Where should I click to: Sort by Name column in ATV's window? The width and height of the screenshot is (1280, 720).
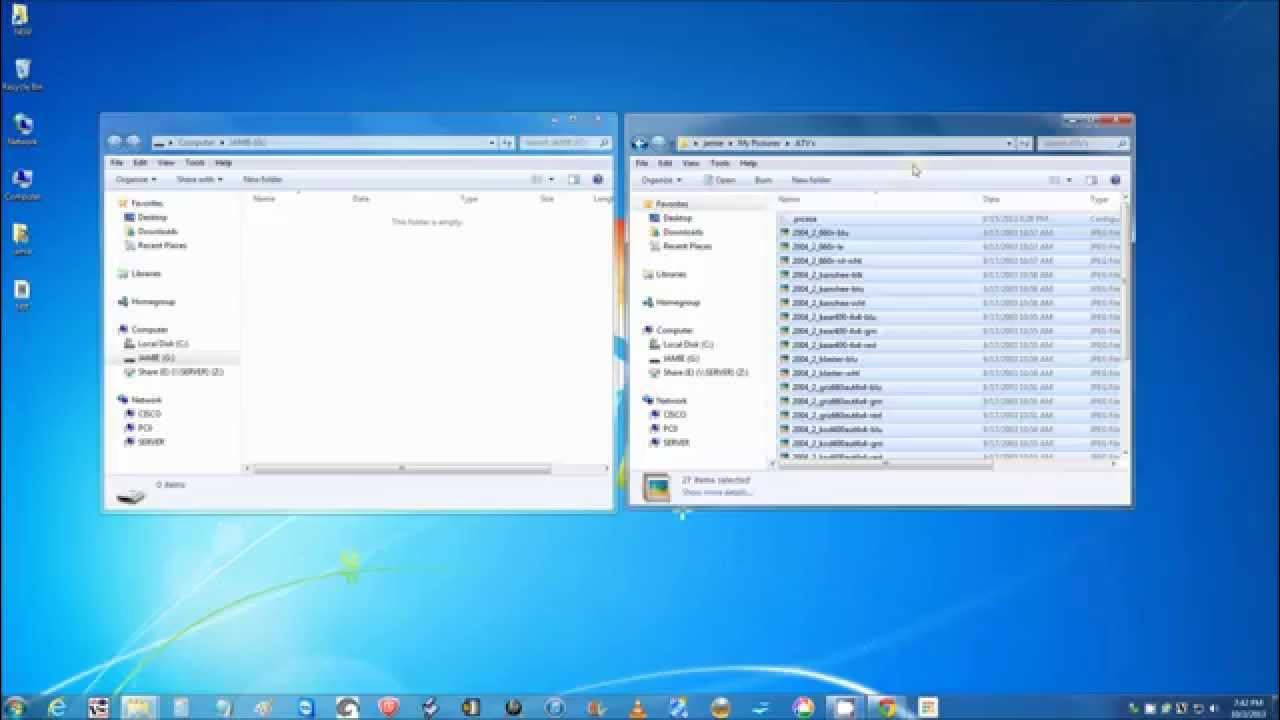(x=789, y=199)
